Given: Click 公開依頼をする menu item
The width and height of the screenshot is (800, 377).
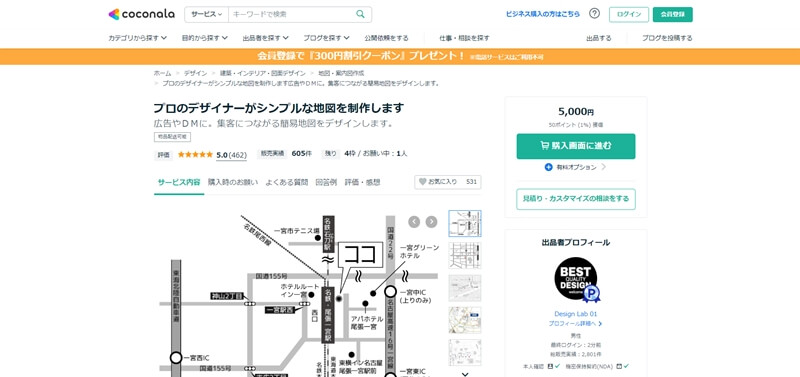Looking at the screenshot, I should [x=386, y=38].
